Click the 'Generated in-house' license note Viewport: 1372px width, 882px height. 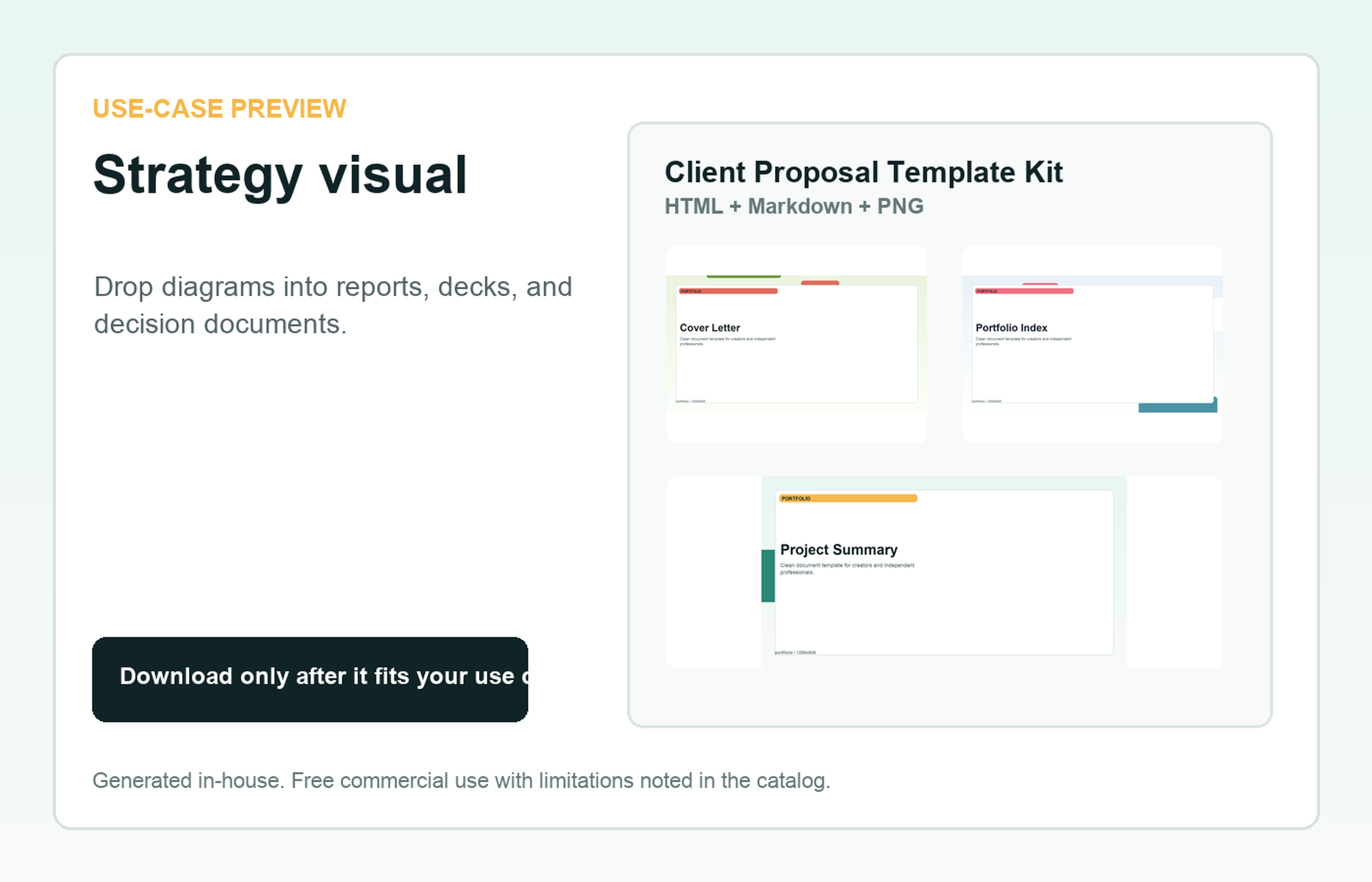coord(461,781)
